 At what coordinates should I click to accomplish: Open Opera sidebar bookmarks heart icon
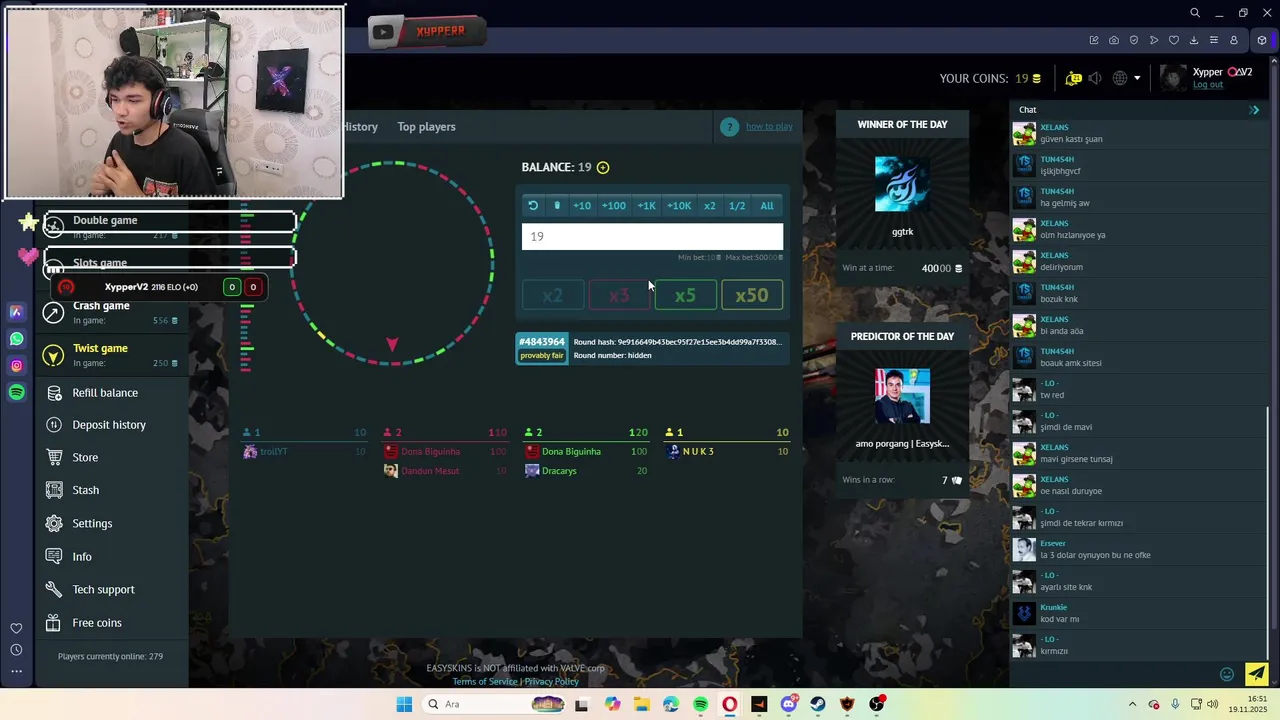(16, 628)
